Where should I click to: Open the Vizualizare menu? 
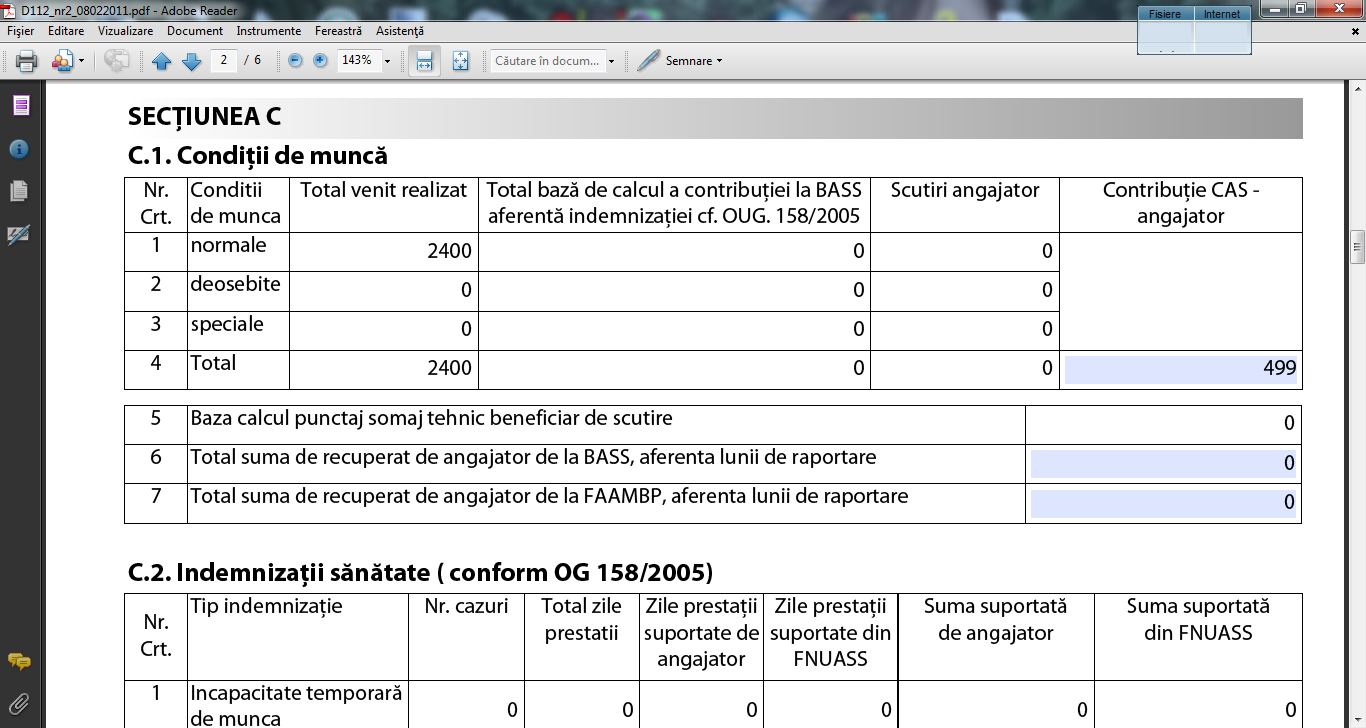(x=125, y=31)
